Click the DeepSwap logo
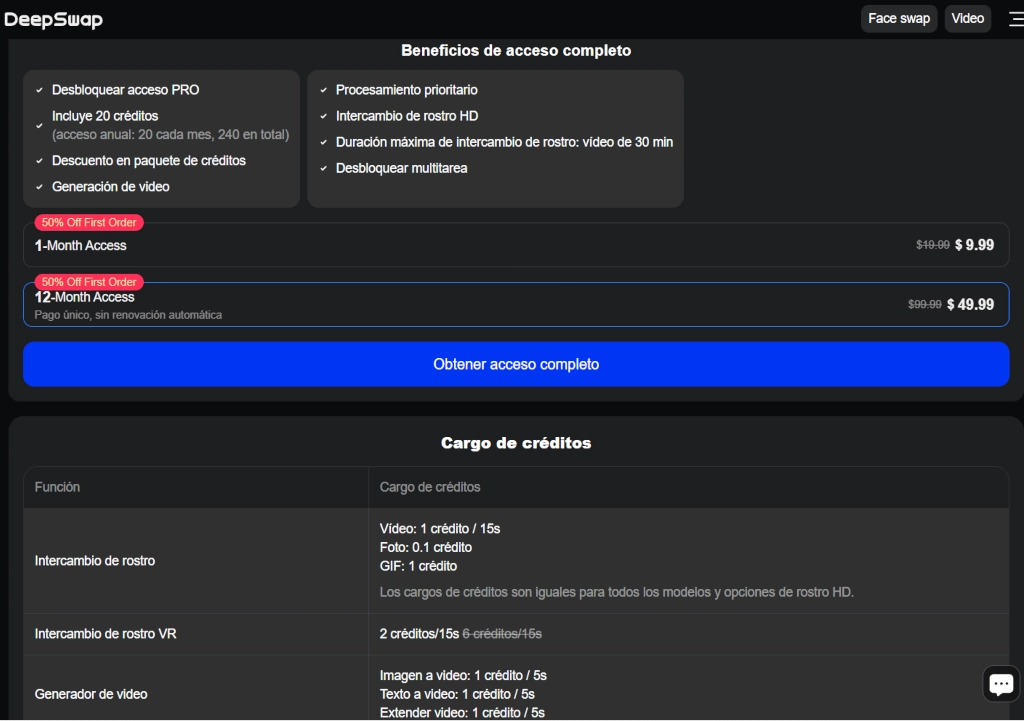This screenshot has width=1024, height=721. 54,19
